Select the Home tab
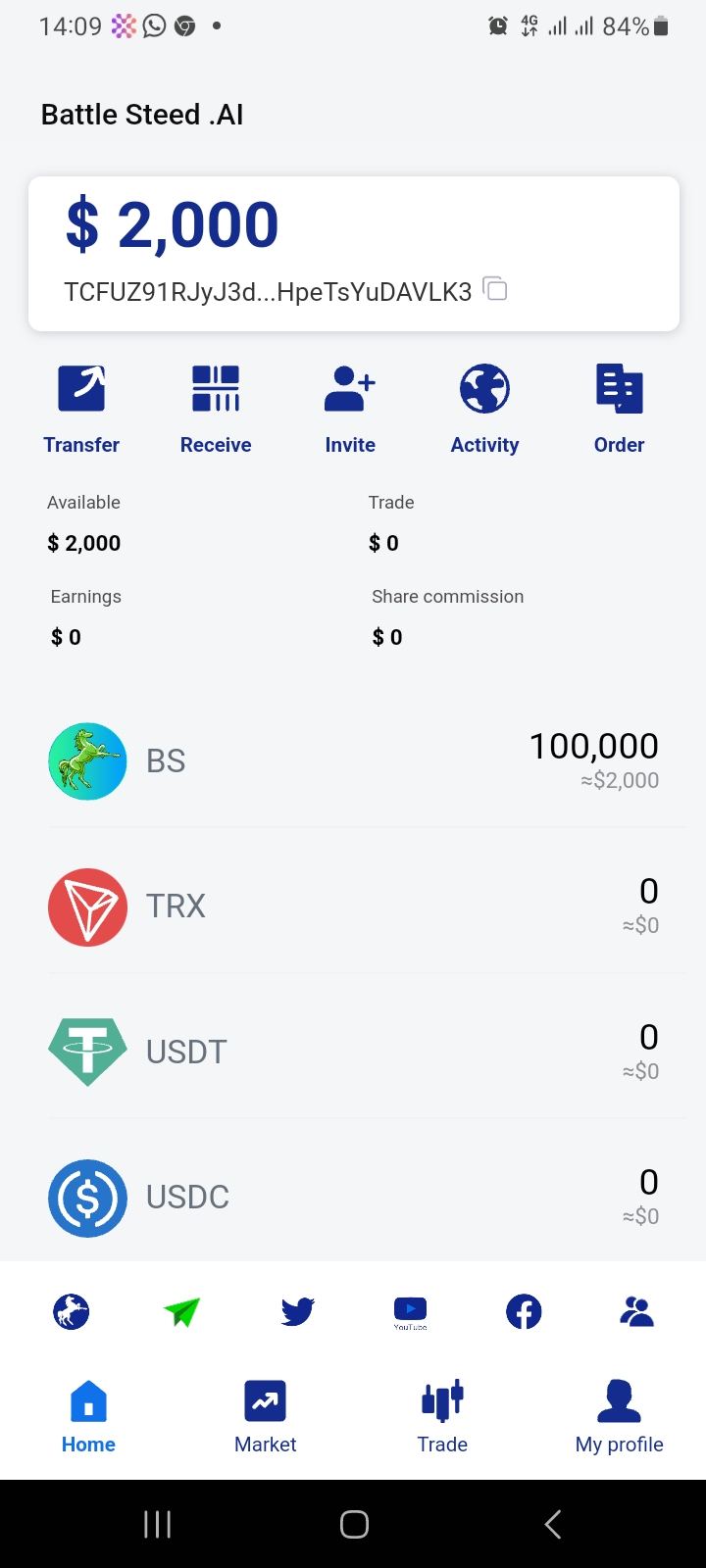Viewport: 706px width, 1568px height. [x=88, y=1417]
